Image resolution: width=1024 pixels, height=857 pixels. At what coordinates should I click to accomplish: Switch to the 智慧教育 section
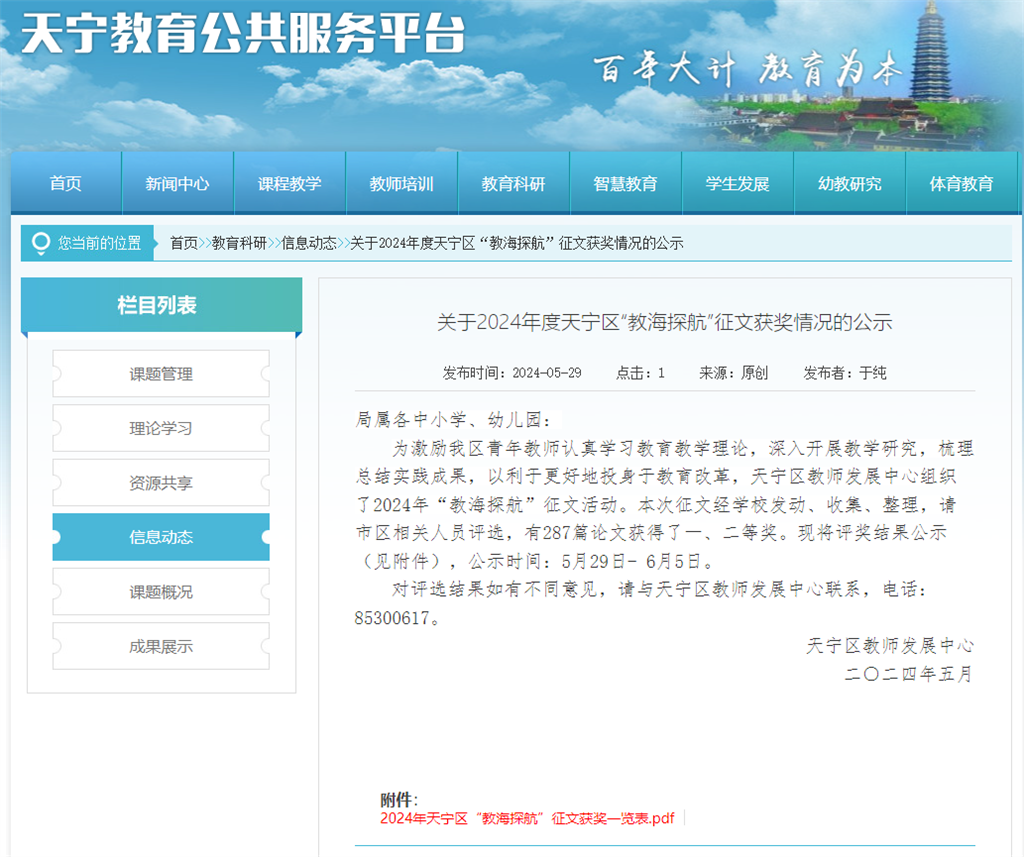pyautogui.click(x=625, y=184)
